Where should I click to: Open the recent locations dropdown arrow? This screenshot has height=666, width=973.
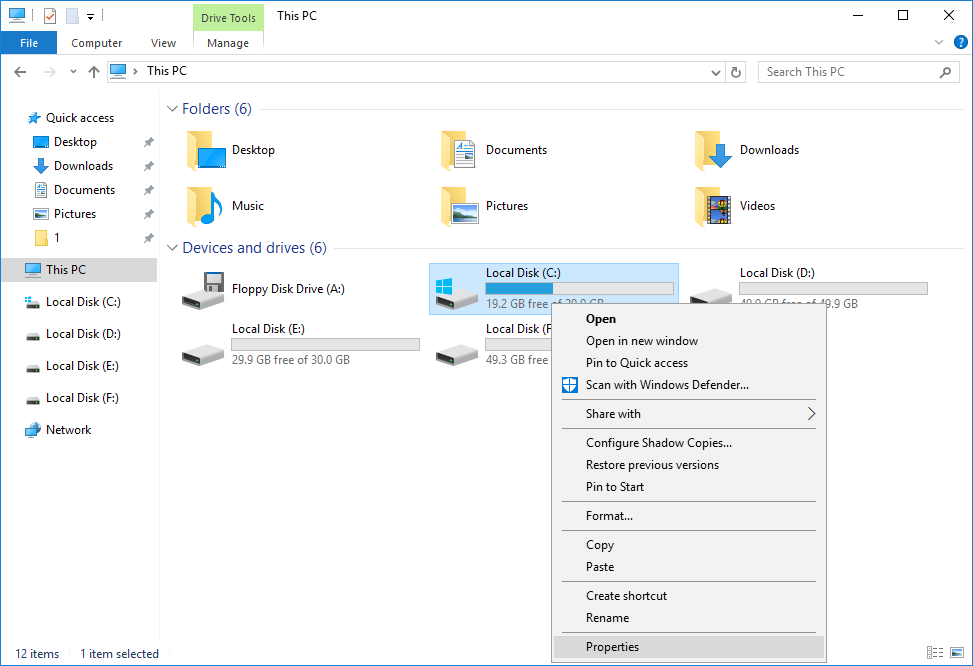(x=73, y=72)
